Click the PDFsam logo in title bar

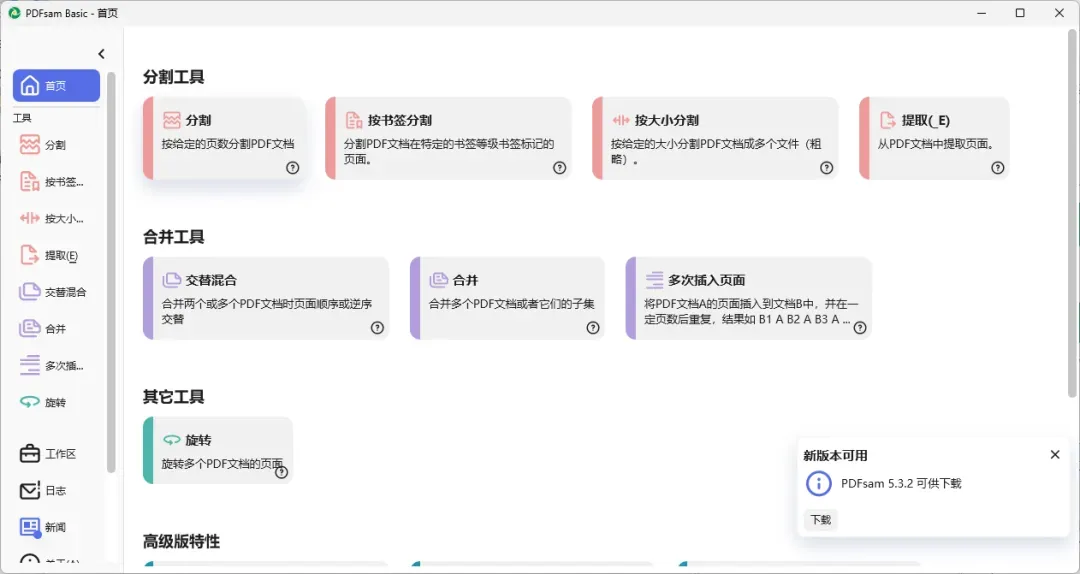(x=14, y=13)
